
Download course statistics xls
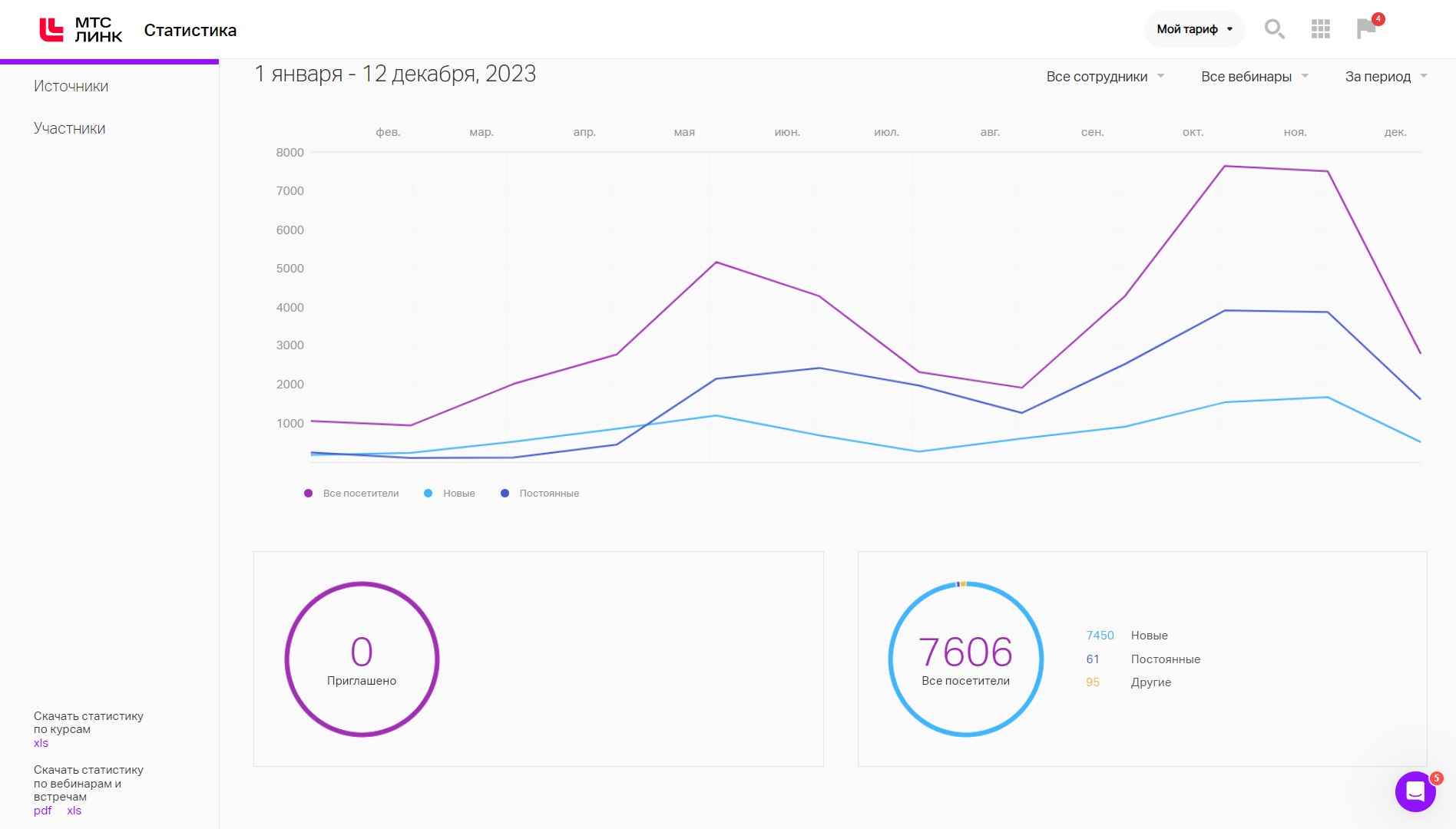click(x=41, y=743)
